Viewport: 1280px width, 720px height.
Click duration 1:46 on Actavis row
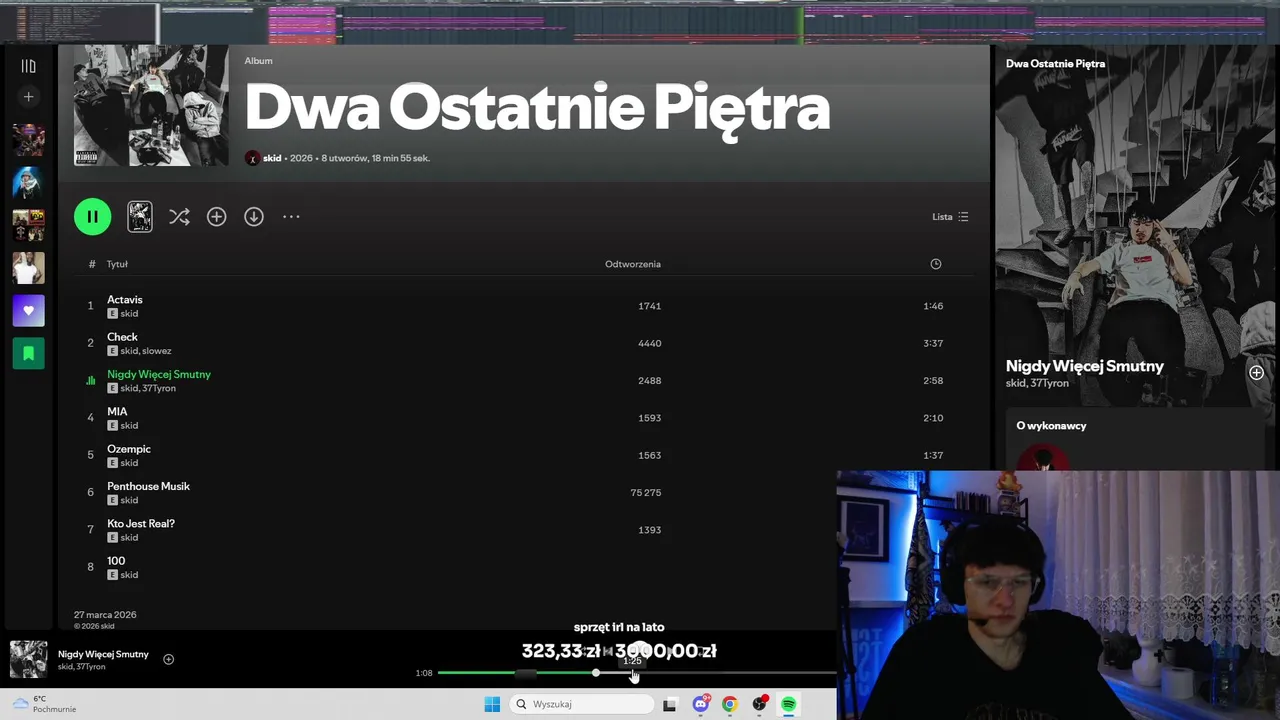(x=933, y=306)
